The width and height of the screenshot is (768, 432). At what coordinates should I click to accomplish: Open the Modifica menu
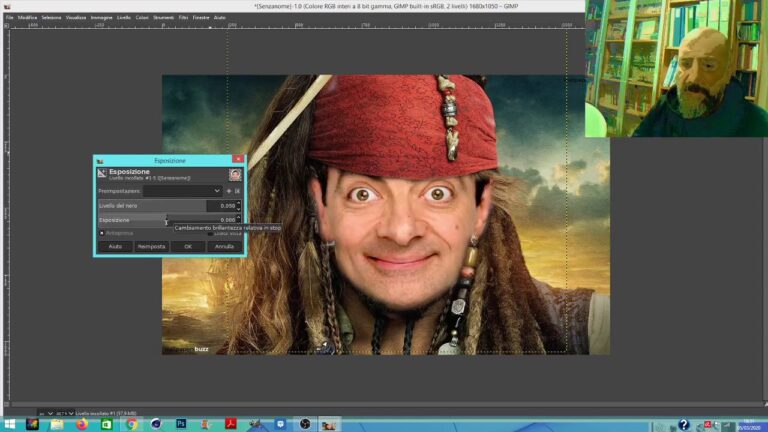click(27, 18)
